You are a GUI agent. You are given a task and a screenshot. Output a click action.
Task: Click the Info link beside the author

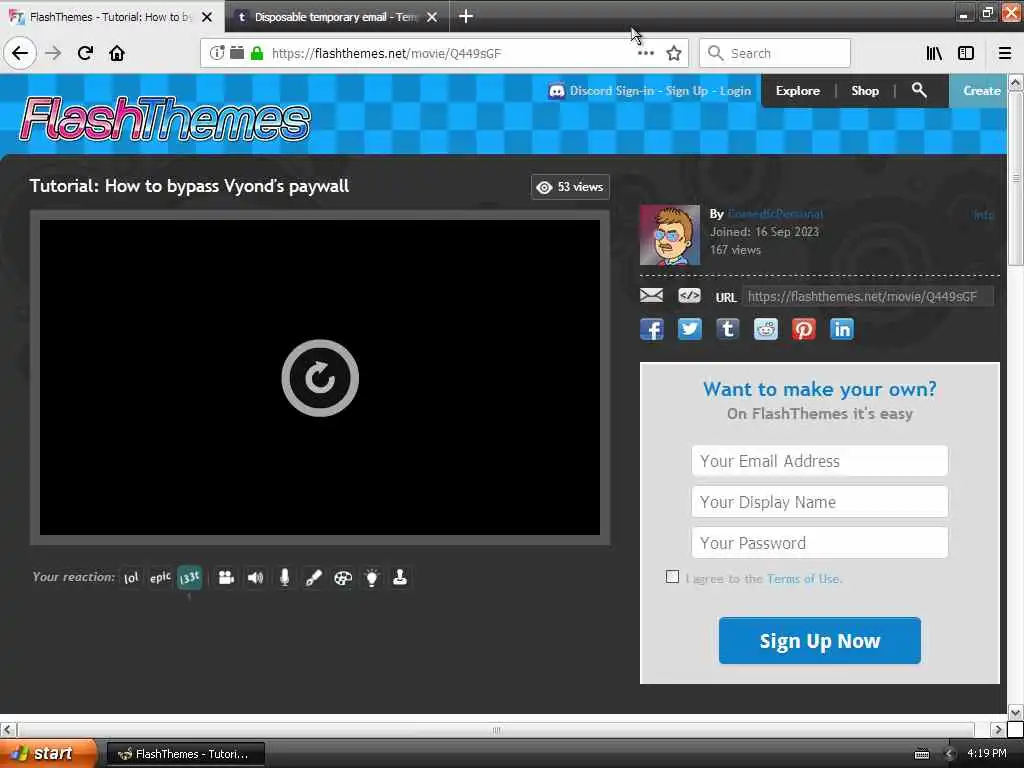984,214
